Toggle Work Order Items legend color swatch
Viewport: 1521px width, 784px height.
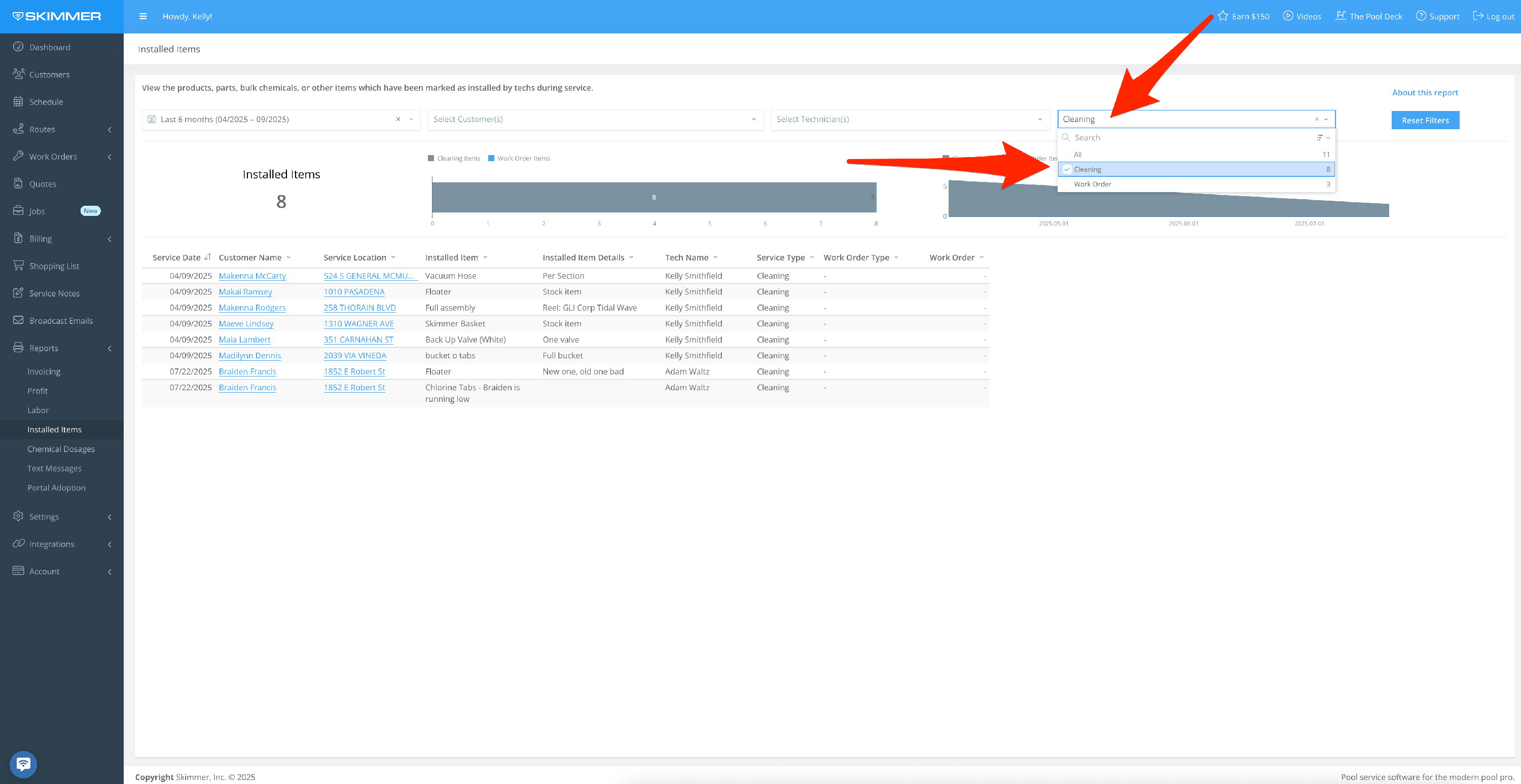tap(491, 158)
